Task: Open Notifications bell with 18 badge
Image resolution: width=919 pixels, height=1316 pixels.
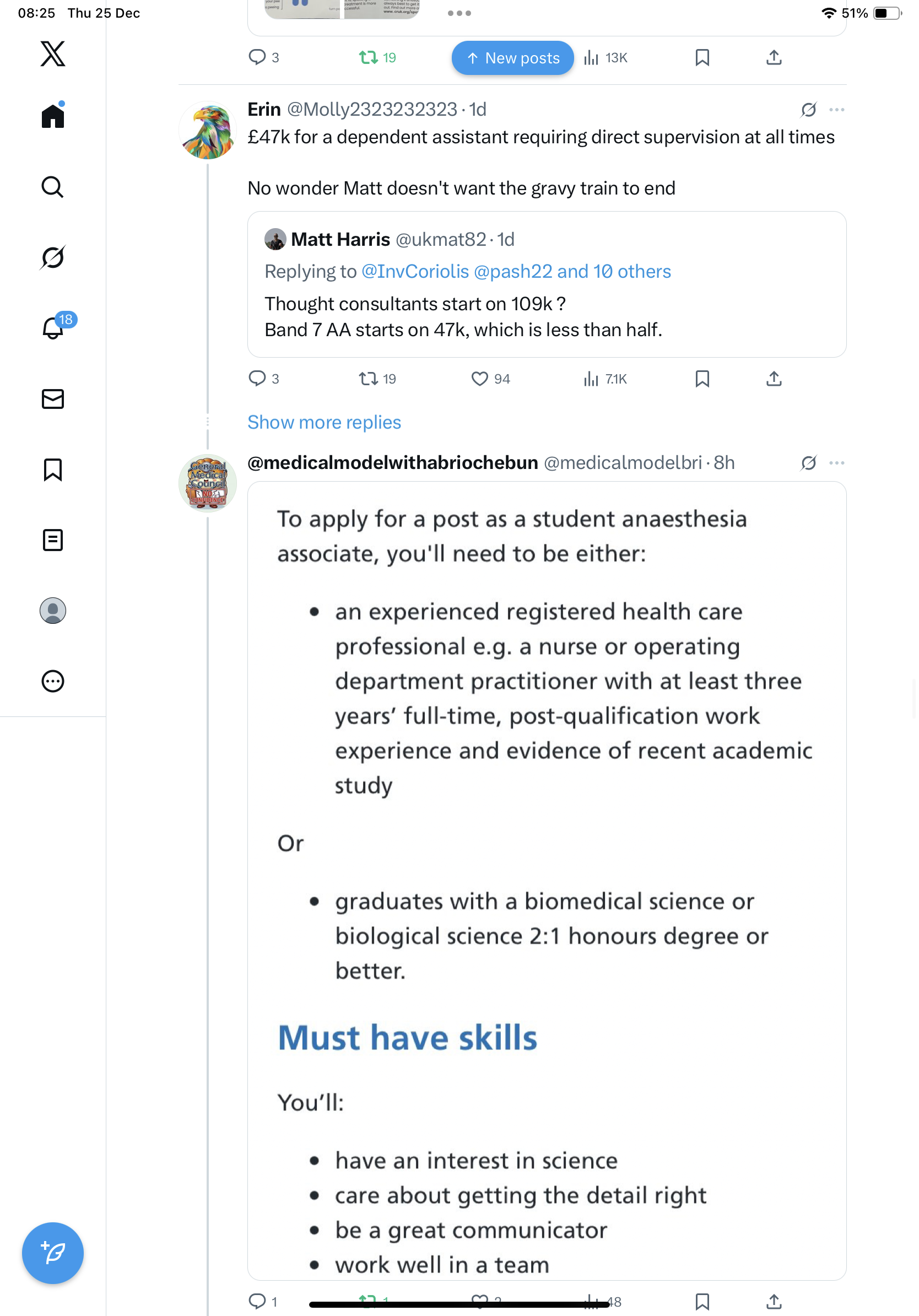Action: point(53,328)
